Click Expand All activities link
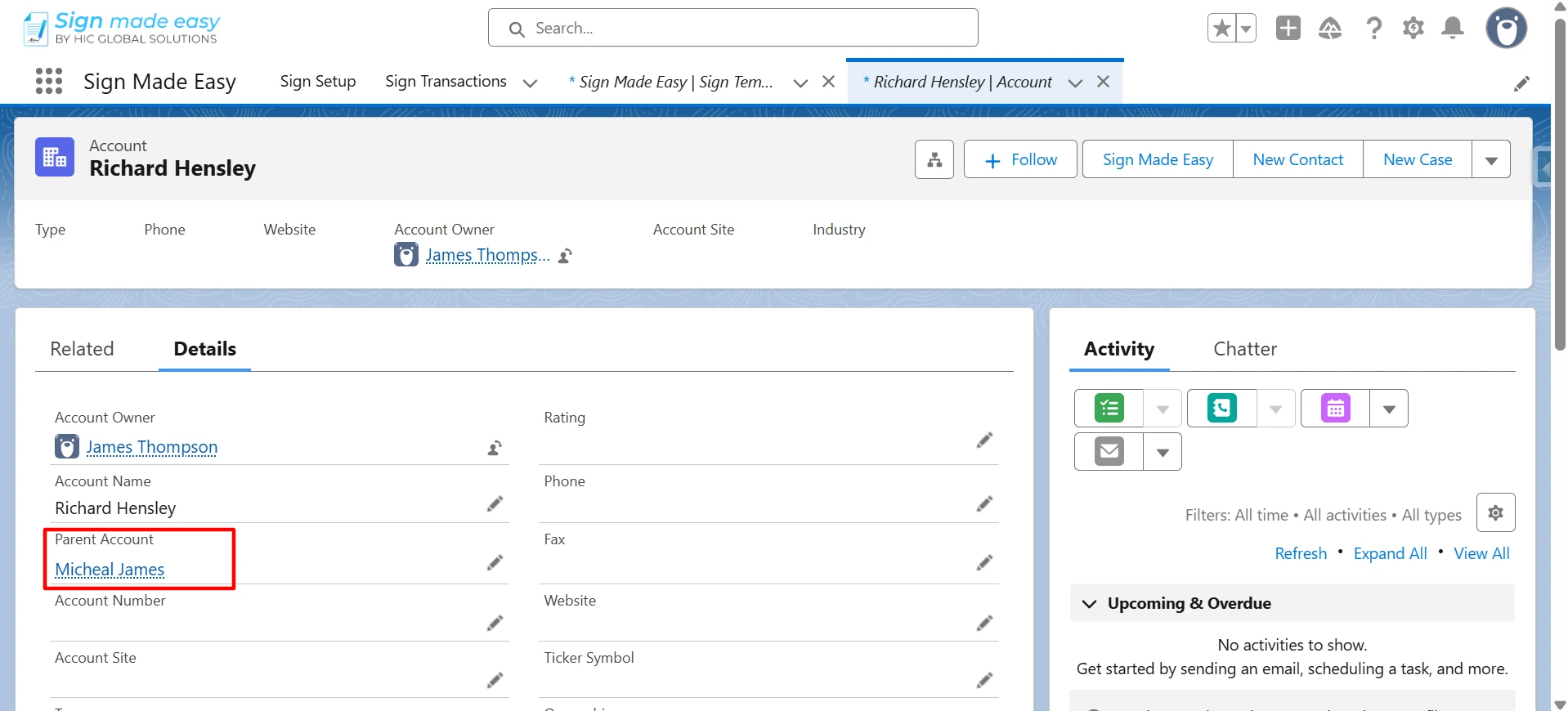The width and height of the screenshot is (1568, 711). click(1390, 553)
